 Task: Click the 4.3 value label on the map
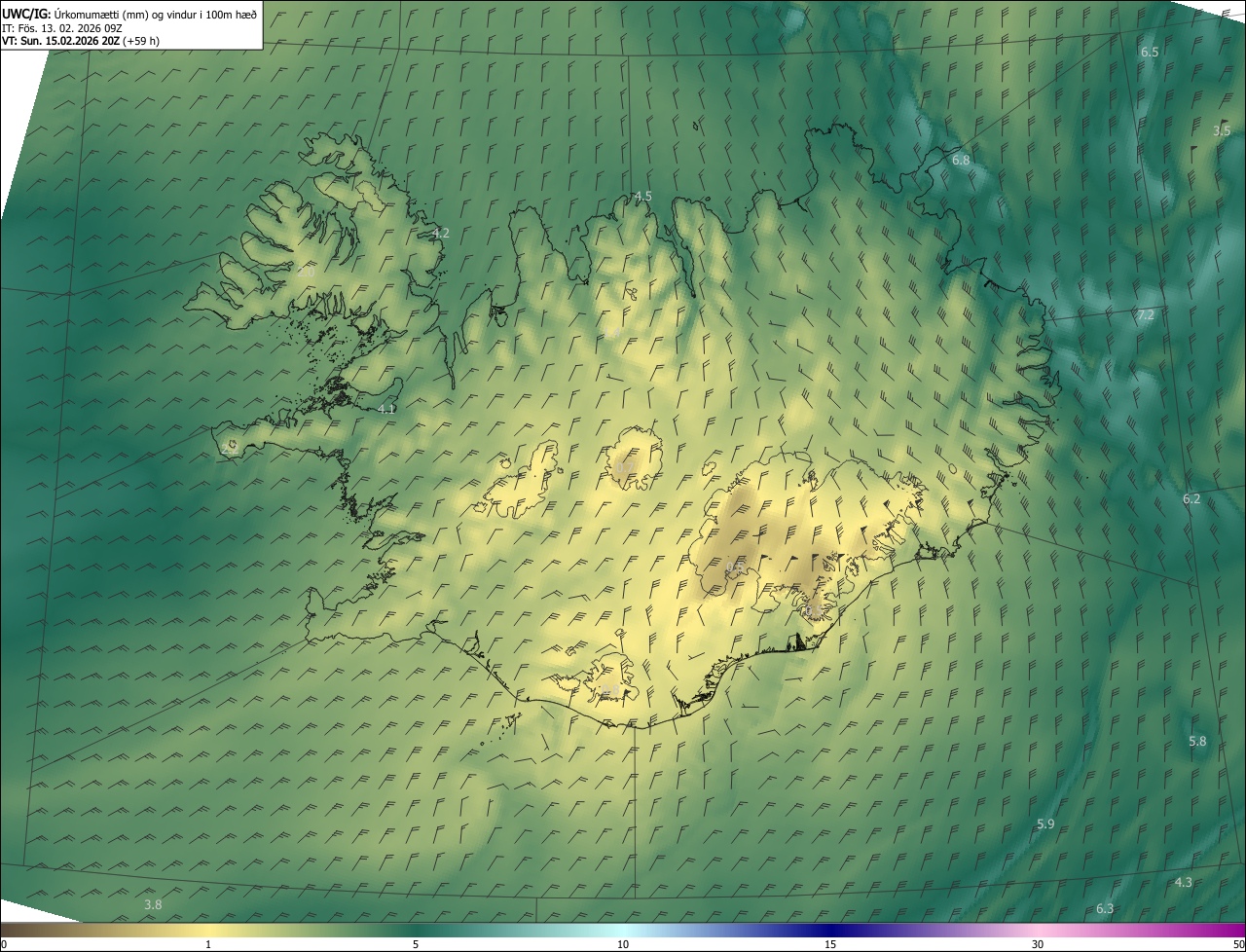[x=1184, y=883]
